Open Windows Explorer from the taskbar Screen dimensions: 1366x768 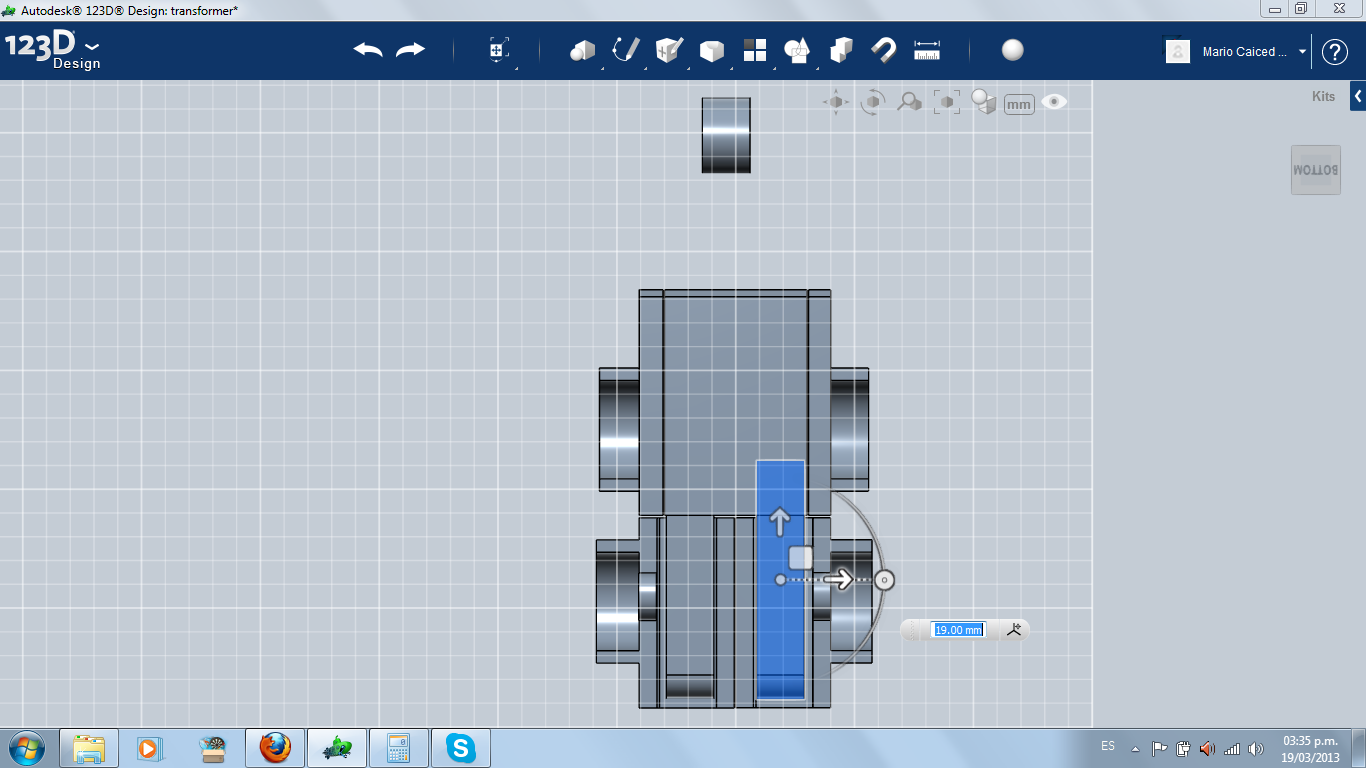89,748
